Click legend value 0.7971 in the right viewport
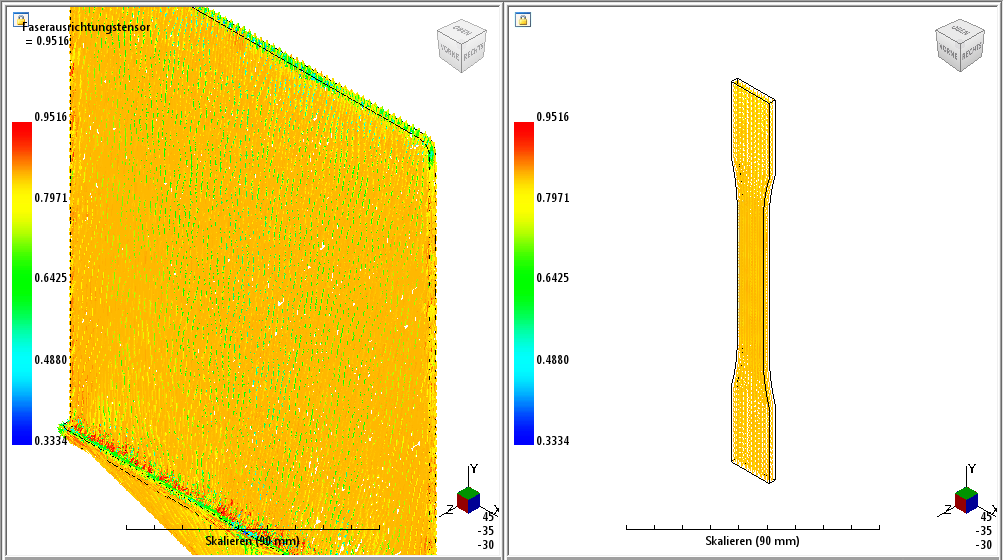The height and width of the screenshot is (560, 1003). pos(553,198)
